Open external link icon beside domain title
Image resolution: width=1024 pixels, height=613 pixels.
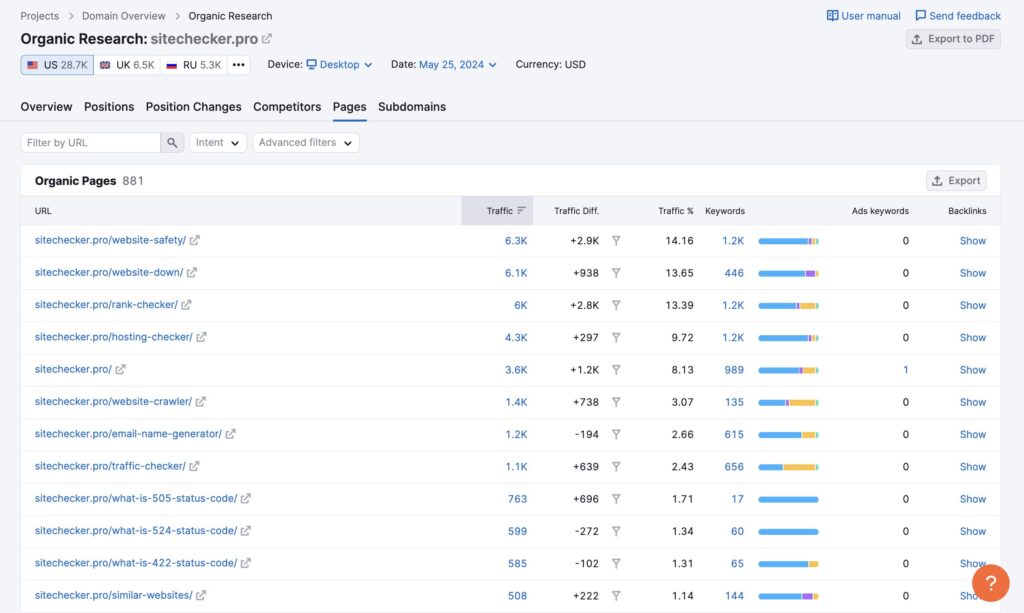(267, 39)
